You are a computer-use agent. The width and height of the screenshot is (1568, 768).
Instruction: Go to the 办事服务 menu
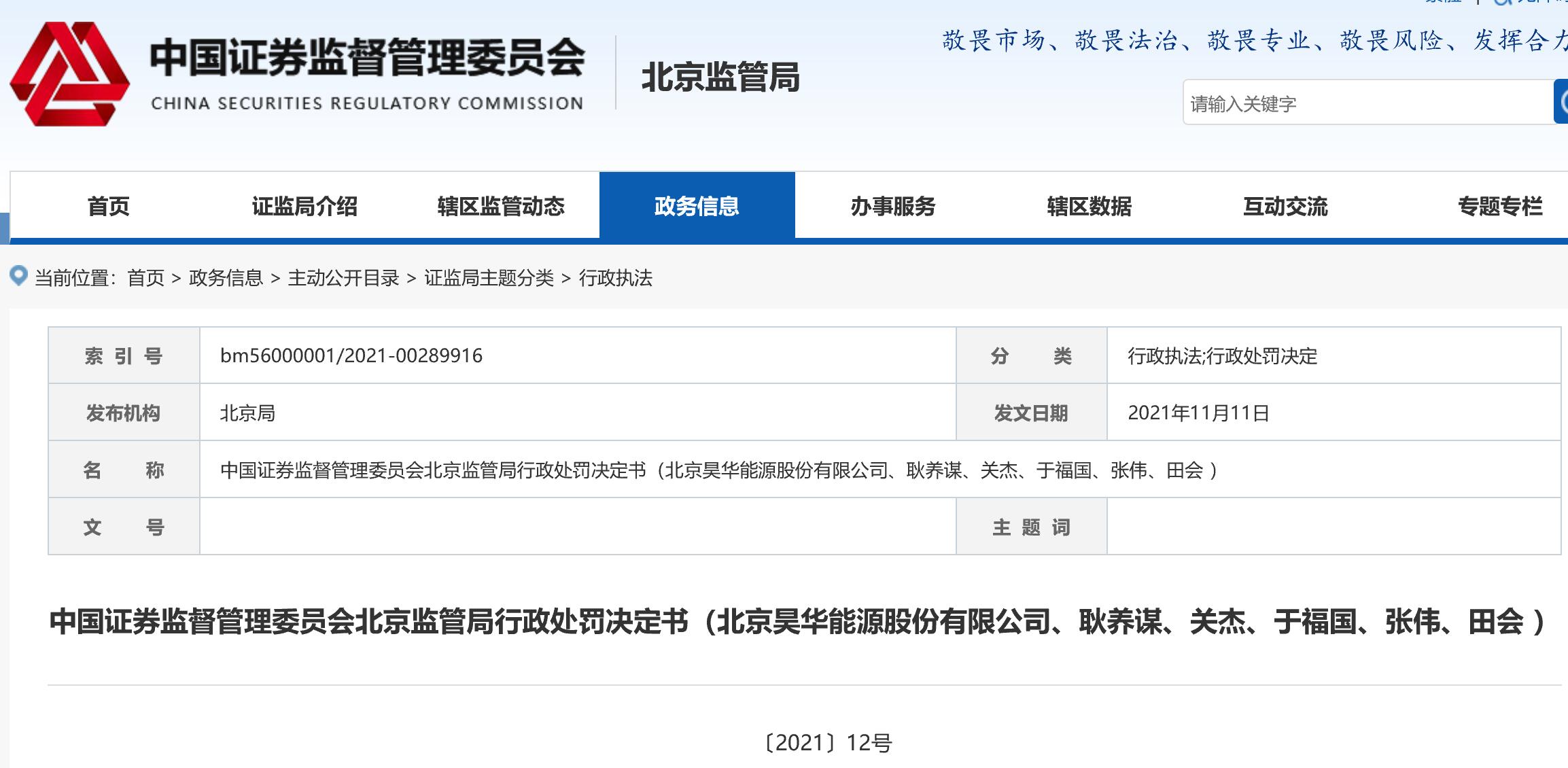892,206
